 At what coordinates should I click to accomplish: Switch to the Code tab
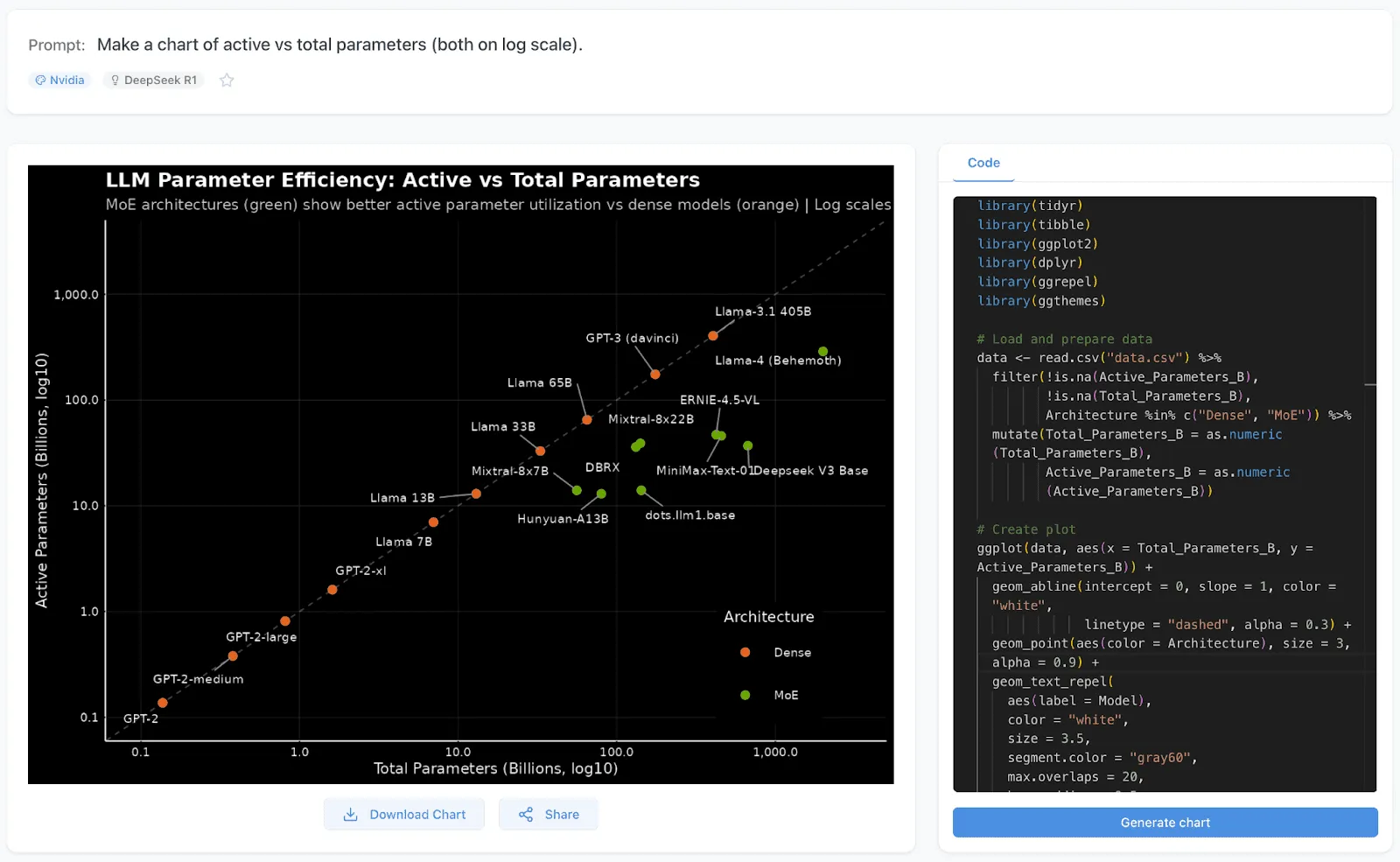983,163
